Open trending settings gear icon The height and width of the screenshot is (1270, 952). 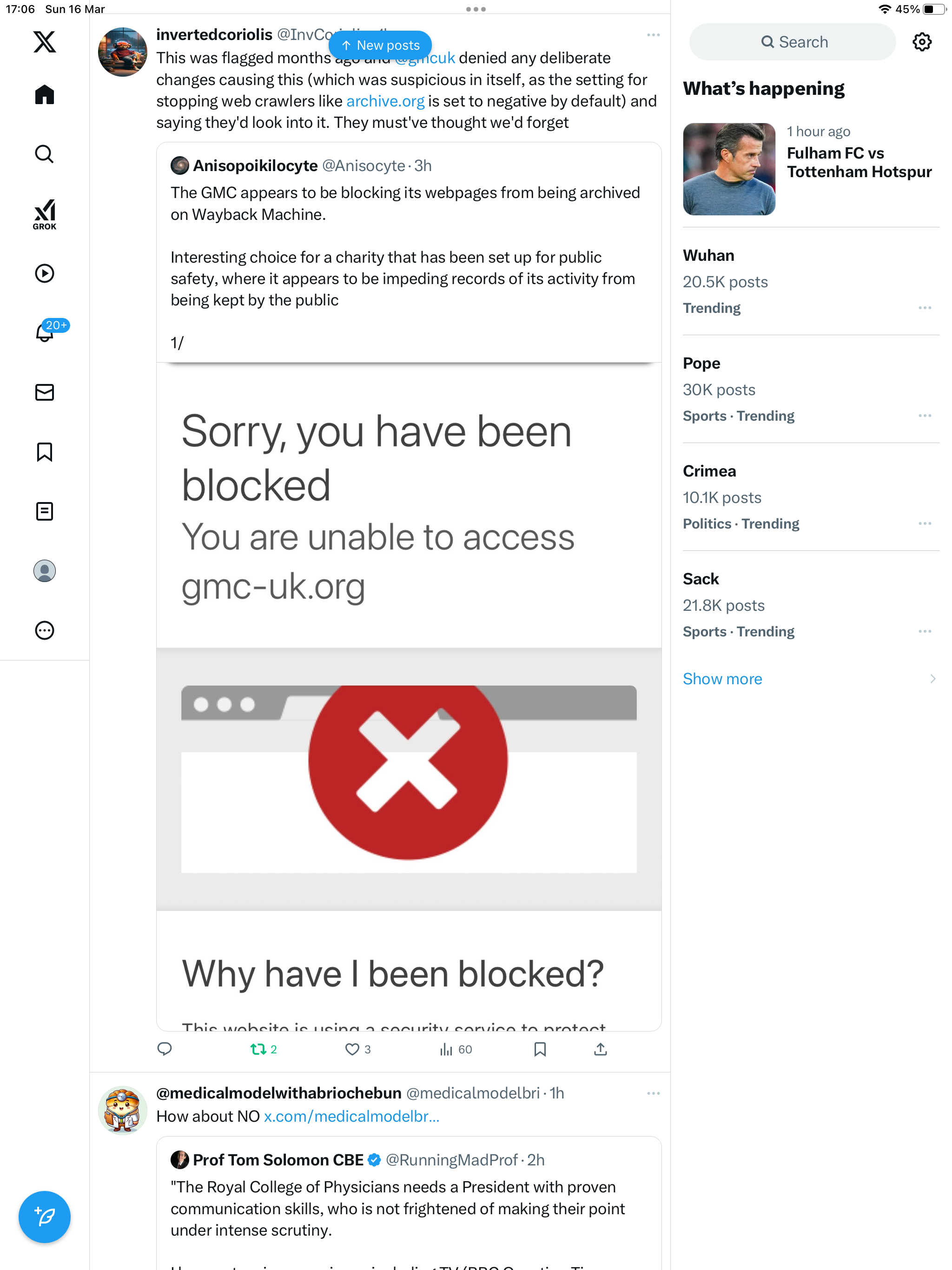click(x=922, y=42)
